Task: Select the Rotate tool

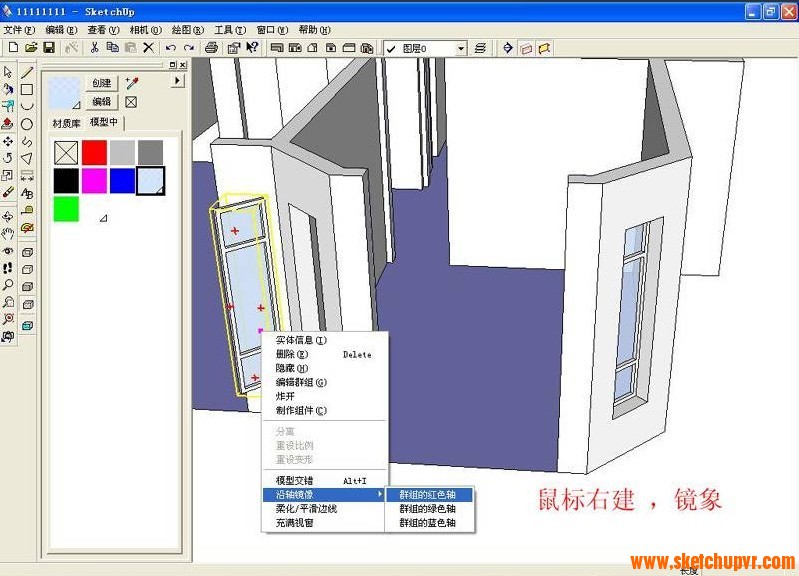Action: click(8, 158)
